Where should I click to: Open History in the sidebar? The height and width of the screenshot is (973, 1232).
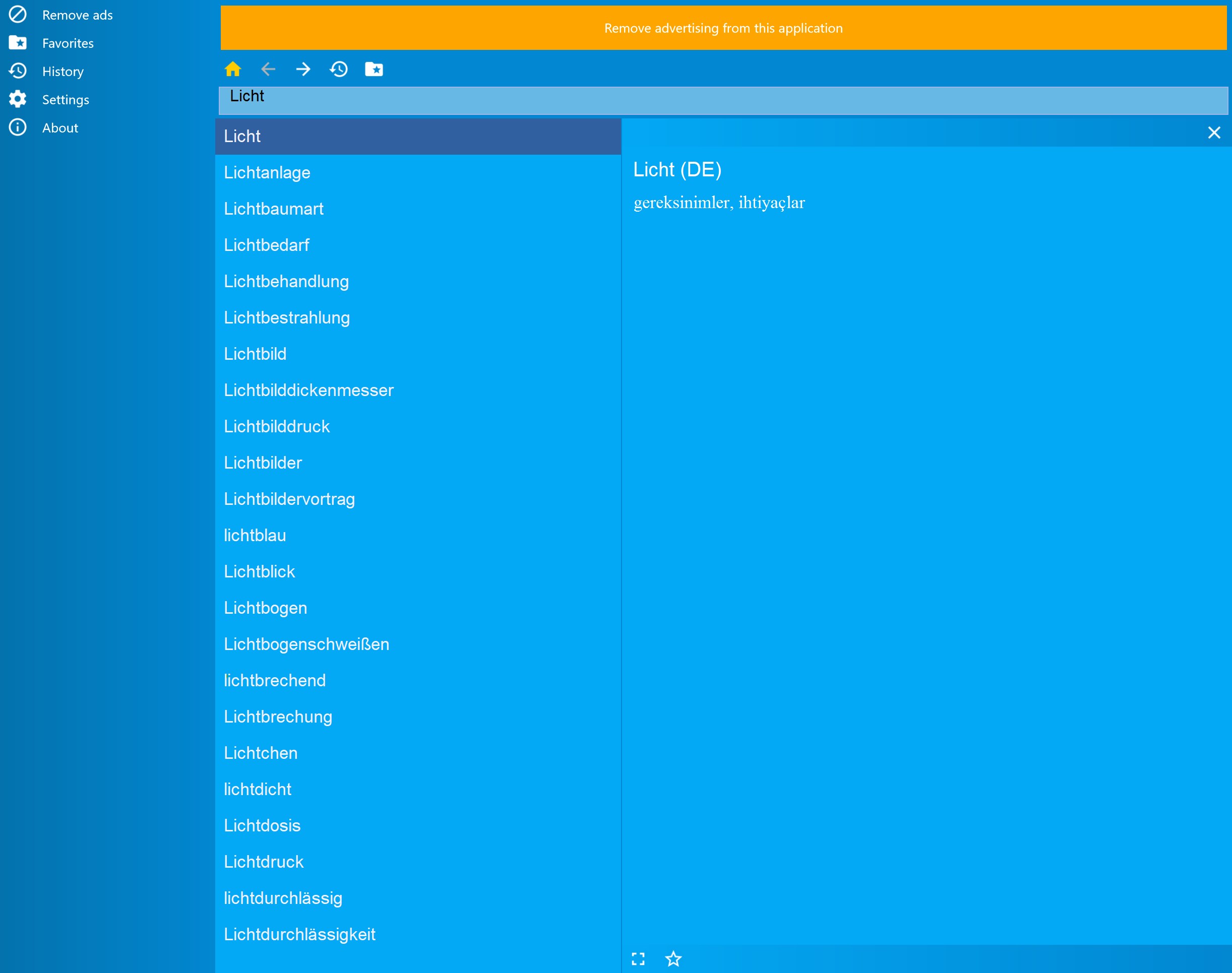[x=63, y=71]
